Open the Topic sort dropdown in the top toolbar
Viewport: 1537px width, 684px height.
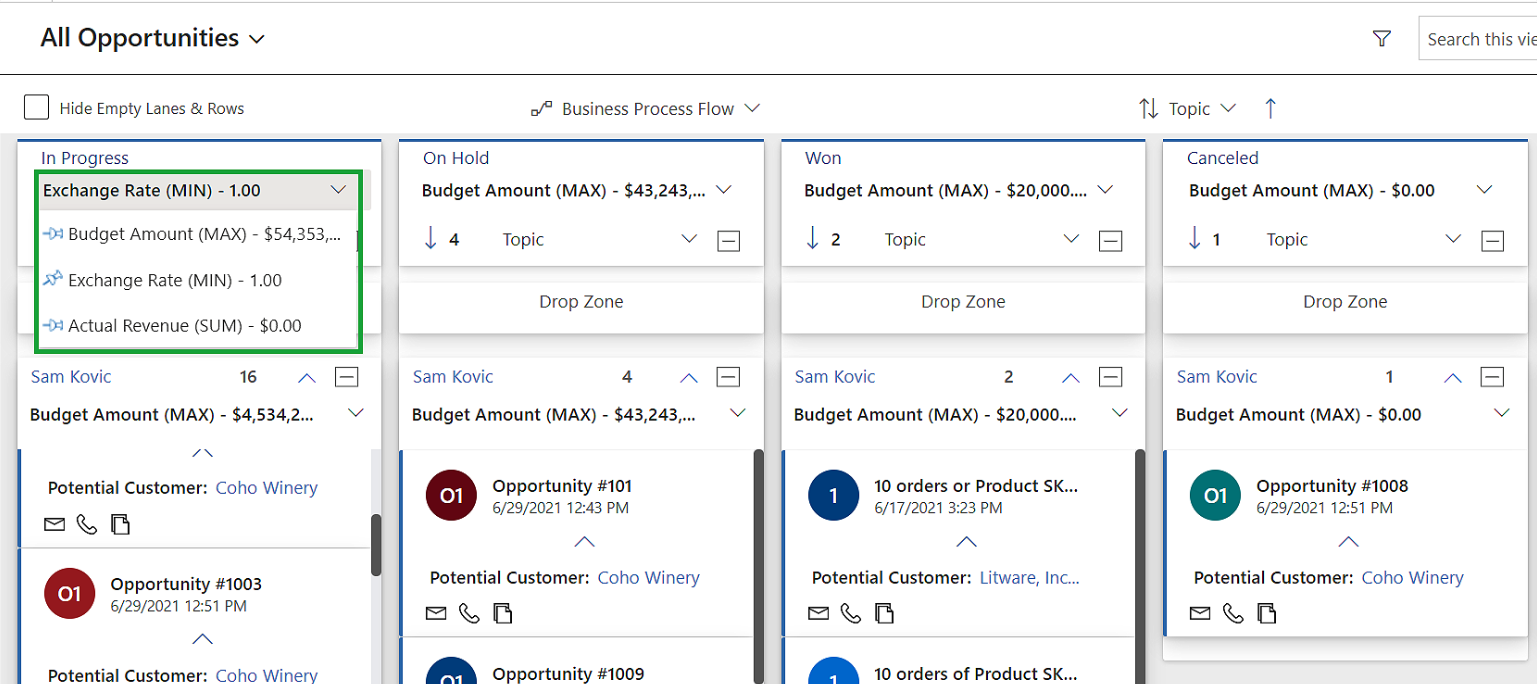click(x=1188, y=108)
